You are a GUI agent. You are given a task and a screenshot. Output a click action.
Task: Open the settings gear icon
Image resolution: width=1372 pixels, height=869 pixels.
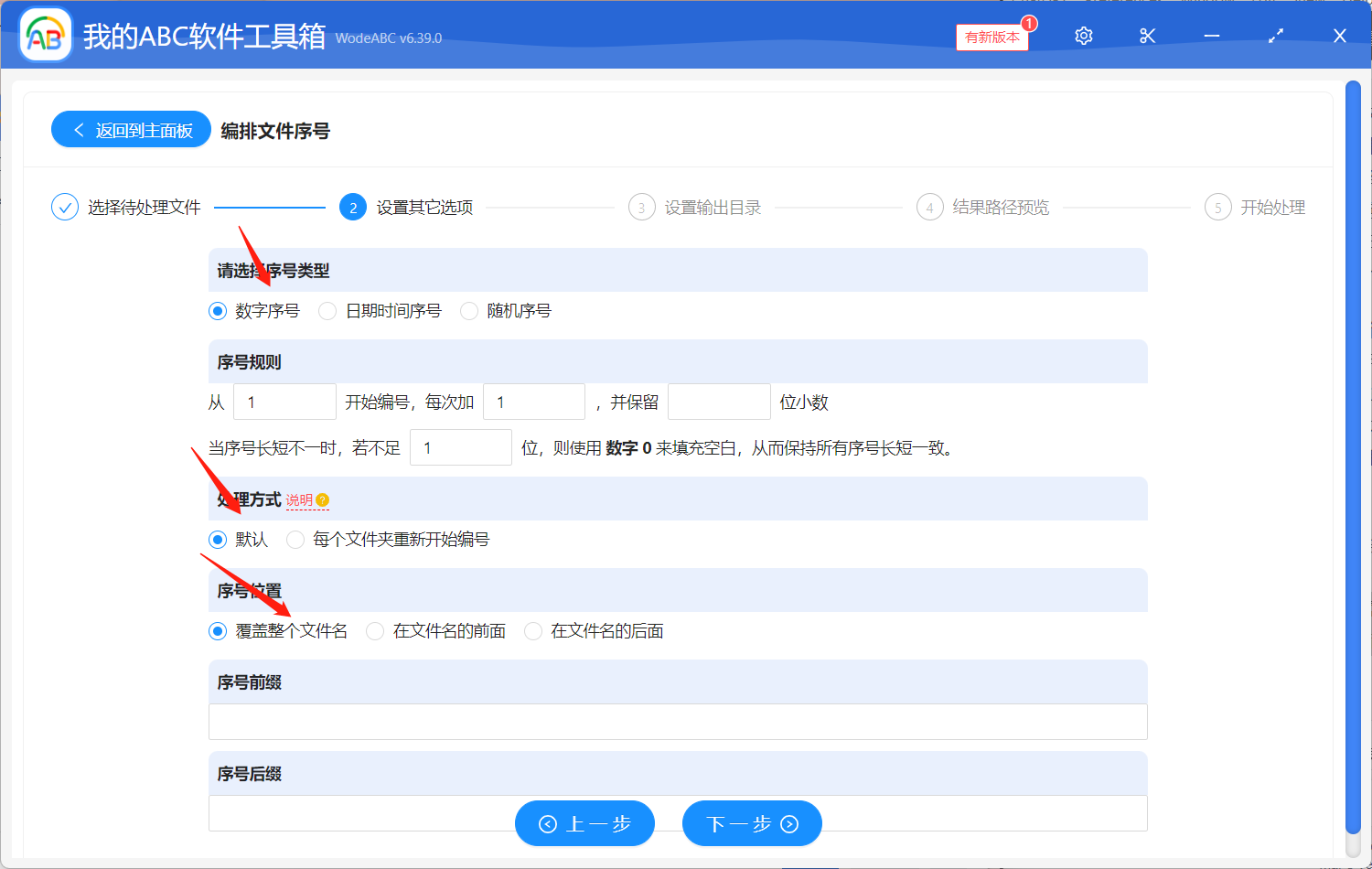point(1084,36)
